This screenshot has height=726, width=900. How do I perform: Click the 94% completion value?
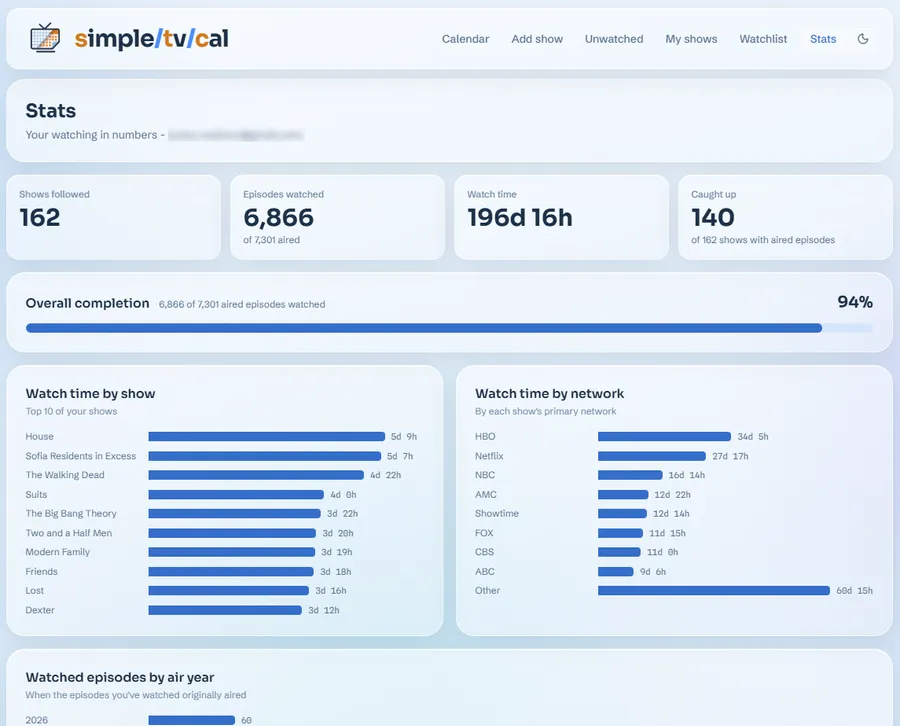coord(855,302)
